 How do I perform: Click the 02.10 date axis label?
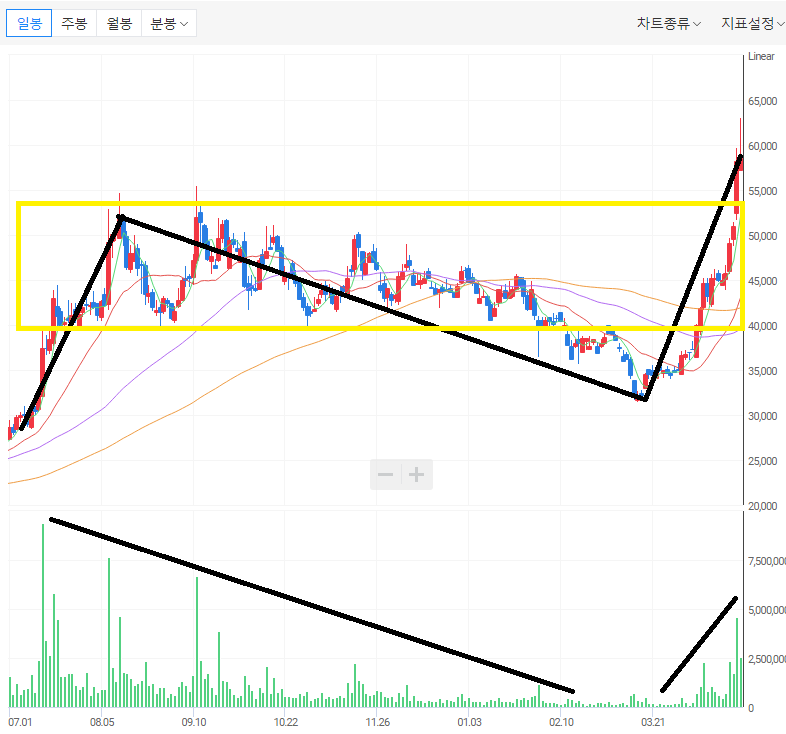[561, 722]
